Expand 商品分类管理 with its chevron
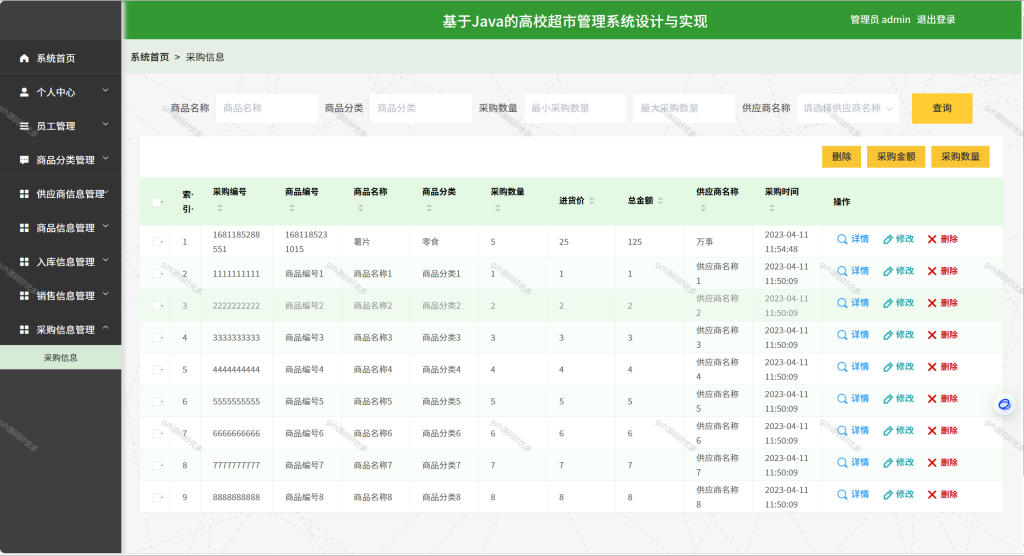Image resolution: width=1024 pixels, height=556 pixels. coord(106,158)
